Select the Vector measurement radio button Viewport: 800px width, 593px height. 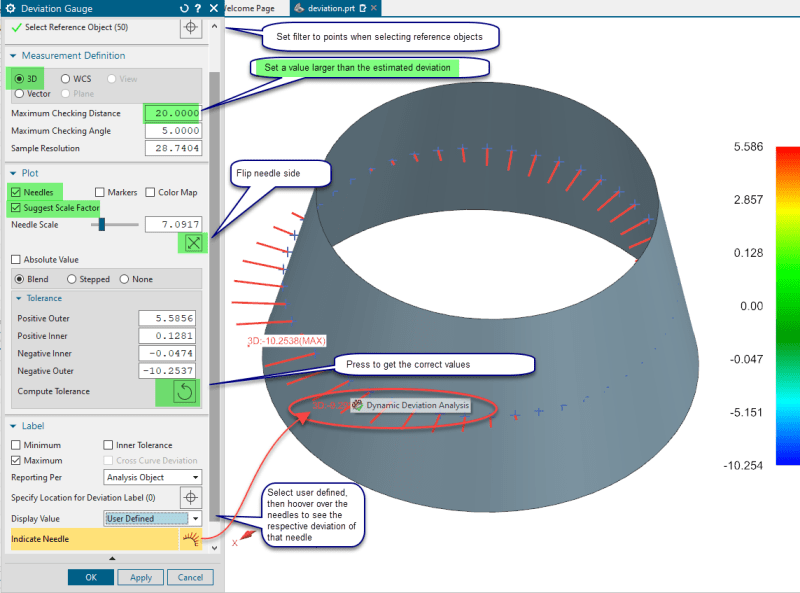pyautogui.click(x=19, y=93)
